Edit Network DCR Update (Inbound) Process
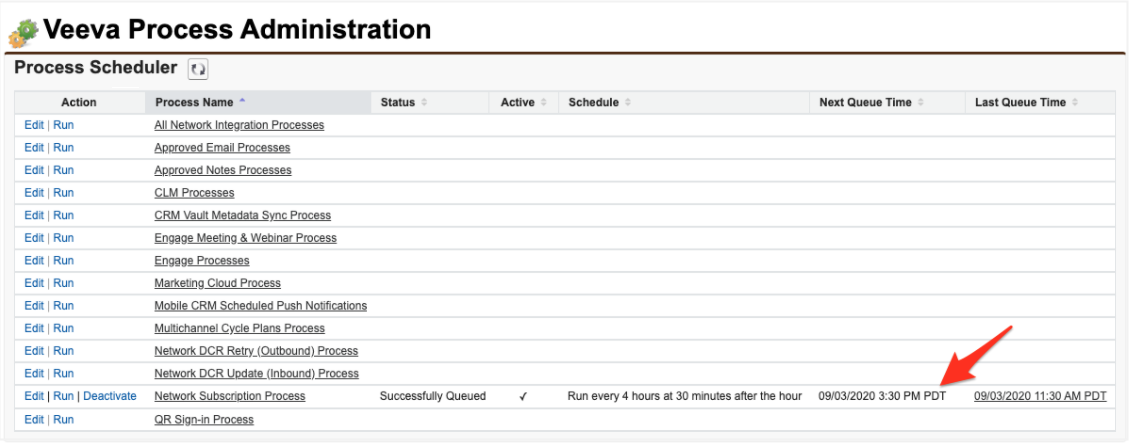Image resolution: width=1129 pixels, height=445 pixels. coord(34,373)
